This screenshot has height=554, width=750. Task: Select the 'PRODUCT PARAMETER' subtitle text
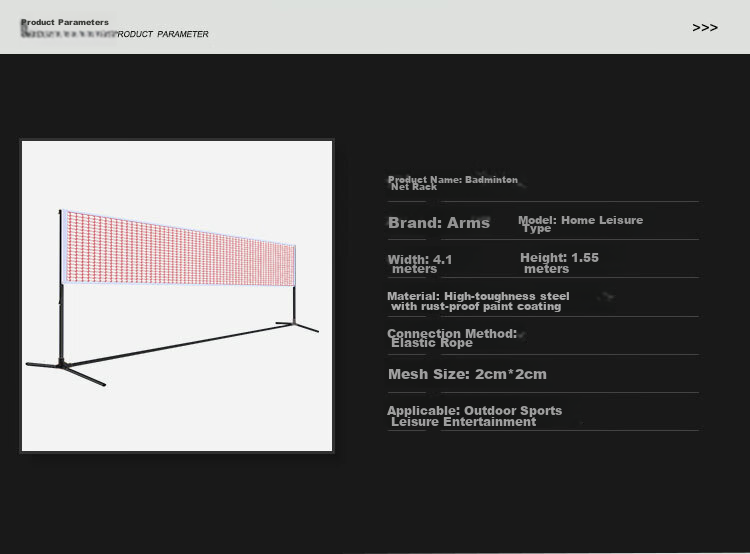[163, 34]
